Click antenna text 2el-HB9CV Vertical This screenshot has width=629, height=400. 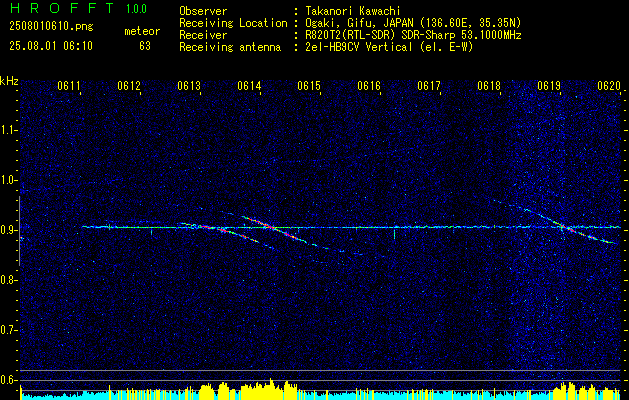click(359, 47)
